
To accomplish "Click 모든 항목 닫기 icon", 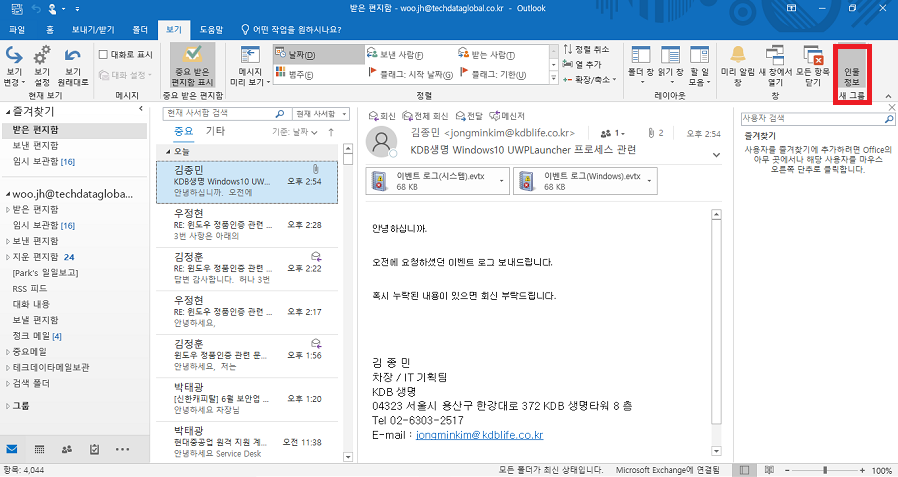I will point(813,66).
